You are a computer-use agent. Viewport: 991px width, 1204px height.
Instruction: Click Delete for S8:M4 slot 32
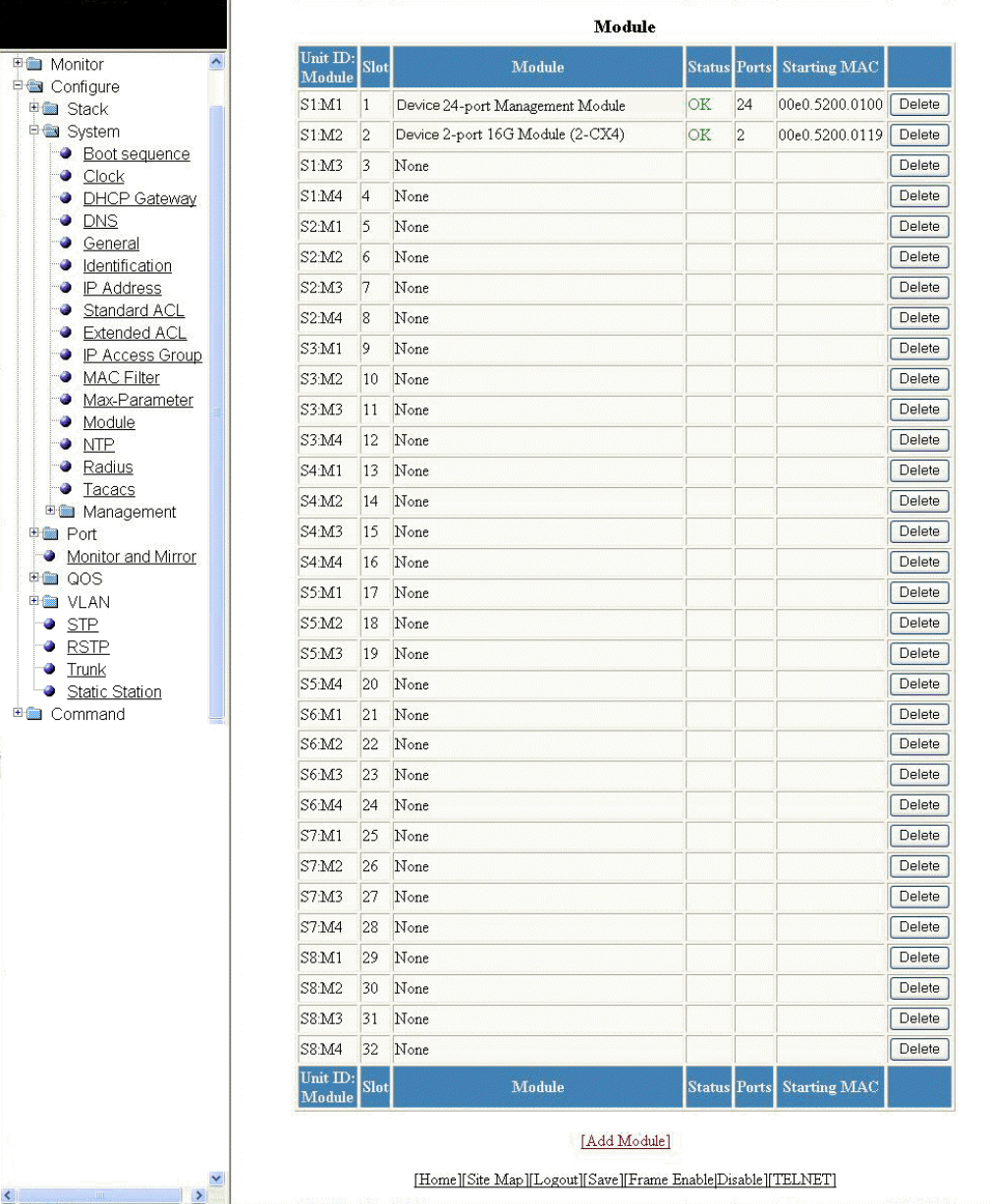[919, 1049]
